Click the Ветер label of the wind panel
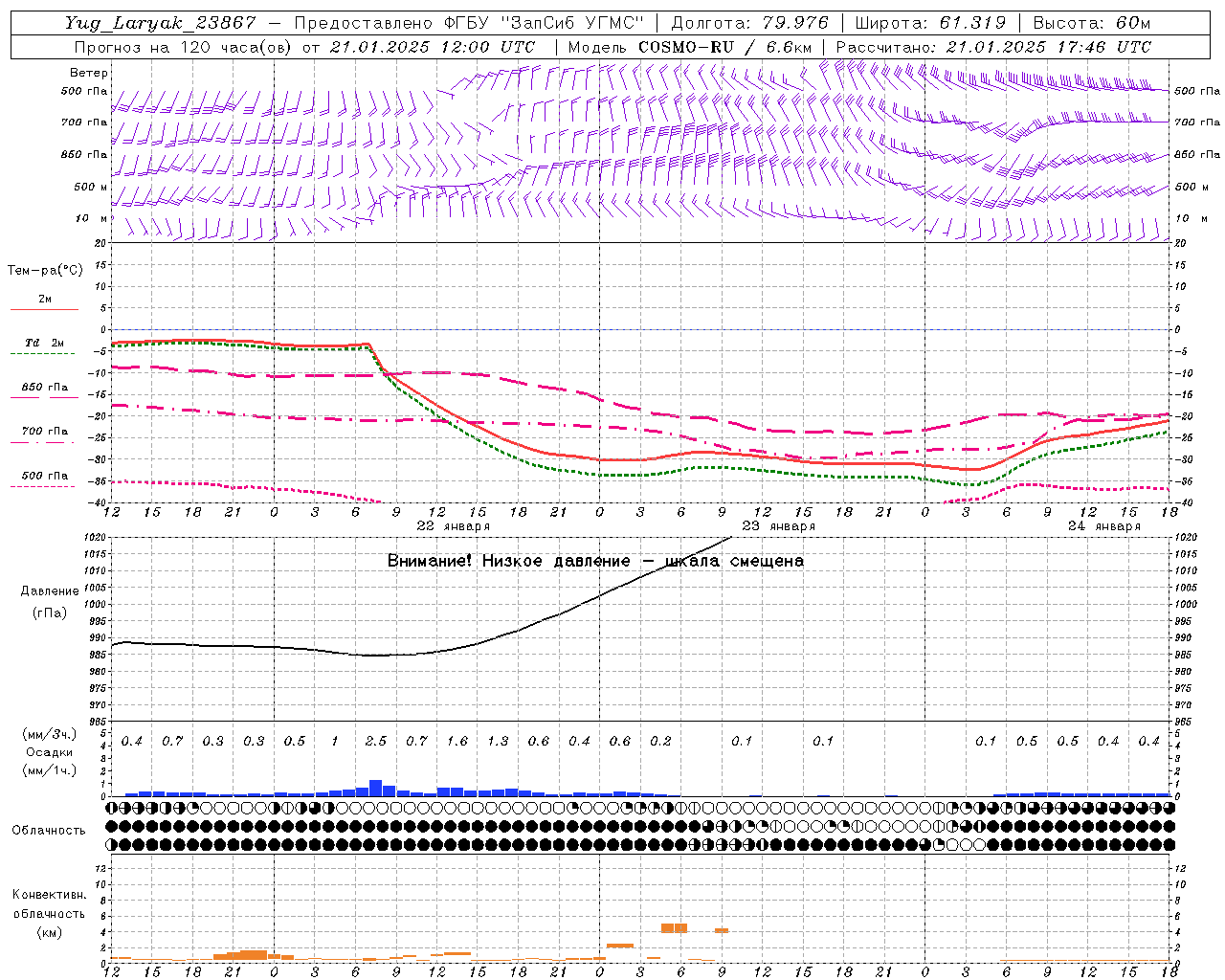This screenshot has width=1225, height=980. point(89,73)
